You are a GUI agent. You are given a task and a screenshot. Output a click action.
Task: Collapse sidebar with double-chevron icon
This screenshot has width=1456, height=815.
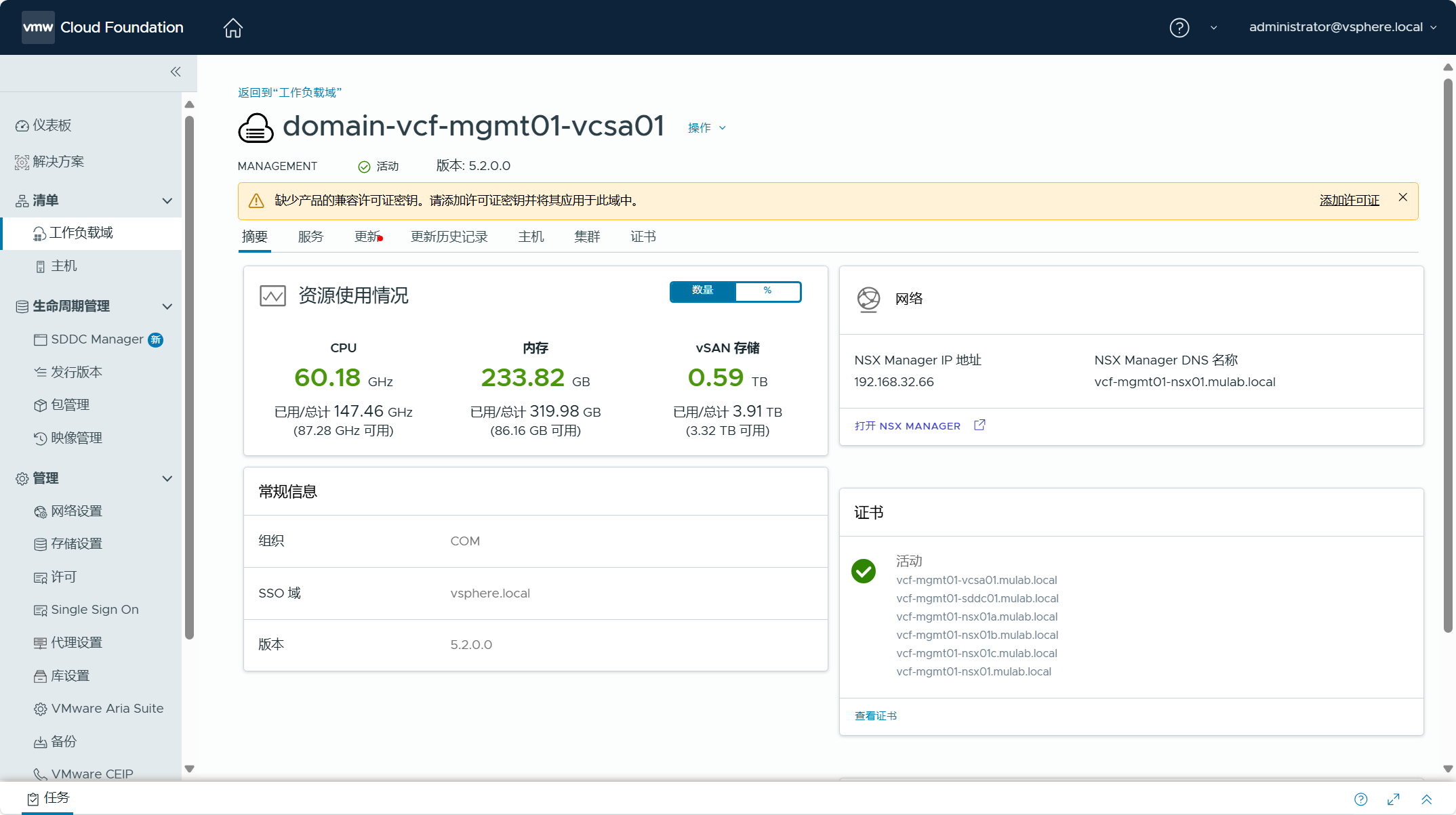pos(176,72)
